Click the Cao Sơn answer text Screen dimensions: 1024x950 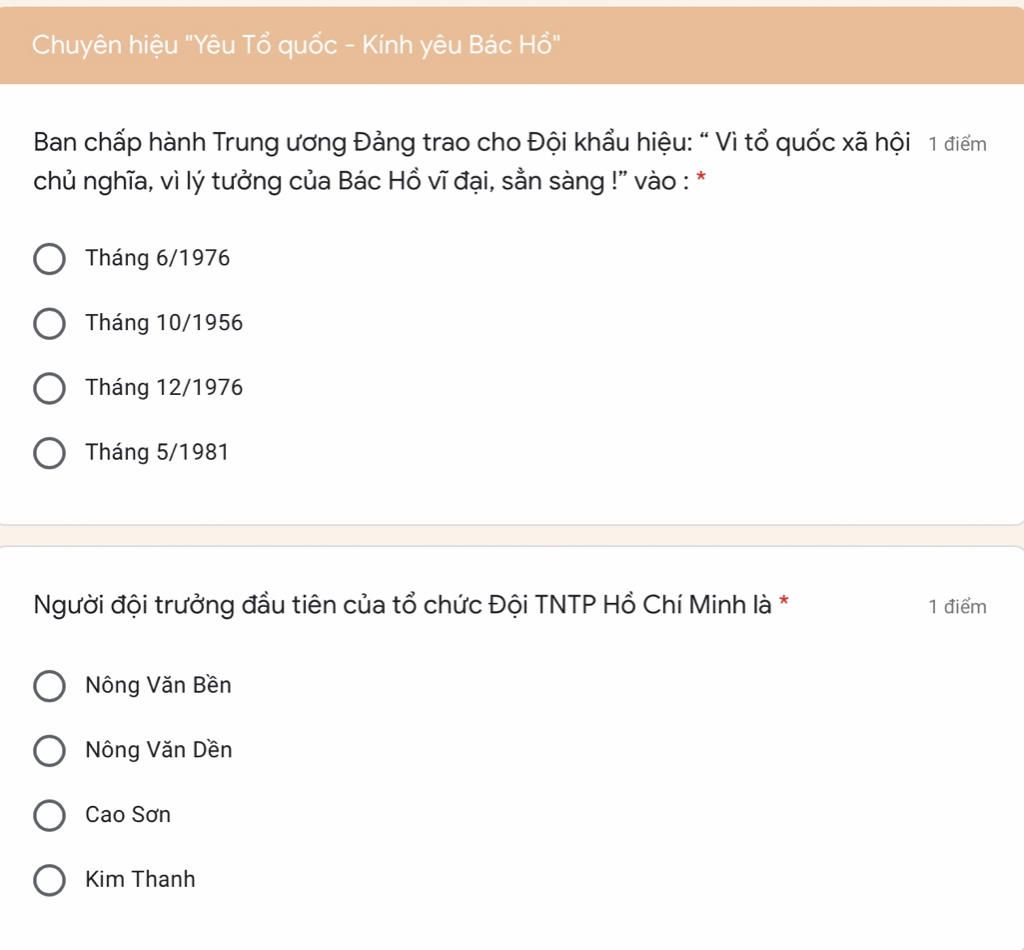(128, 815)
